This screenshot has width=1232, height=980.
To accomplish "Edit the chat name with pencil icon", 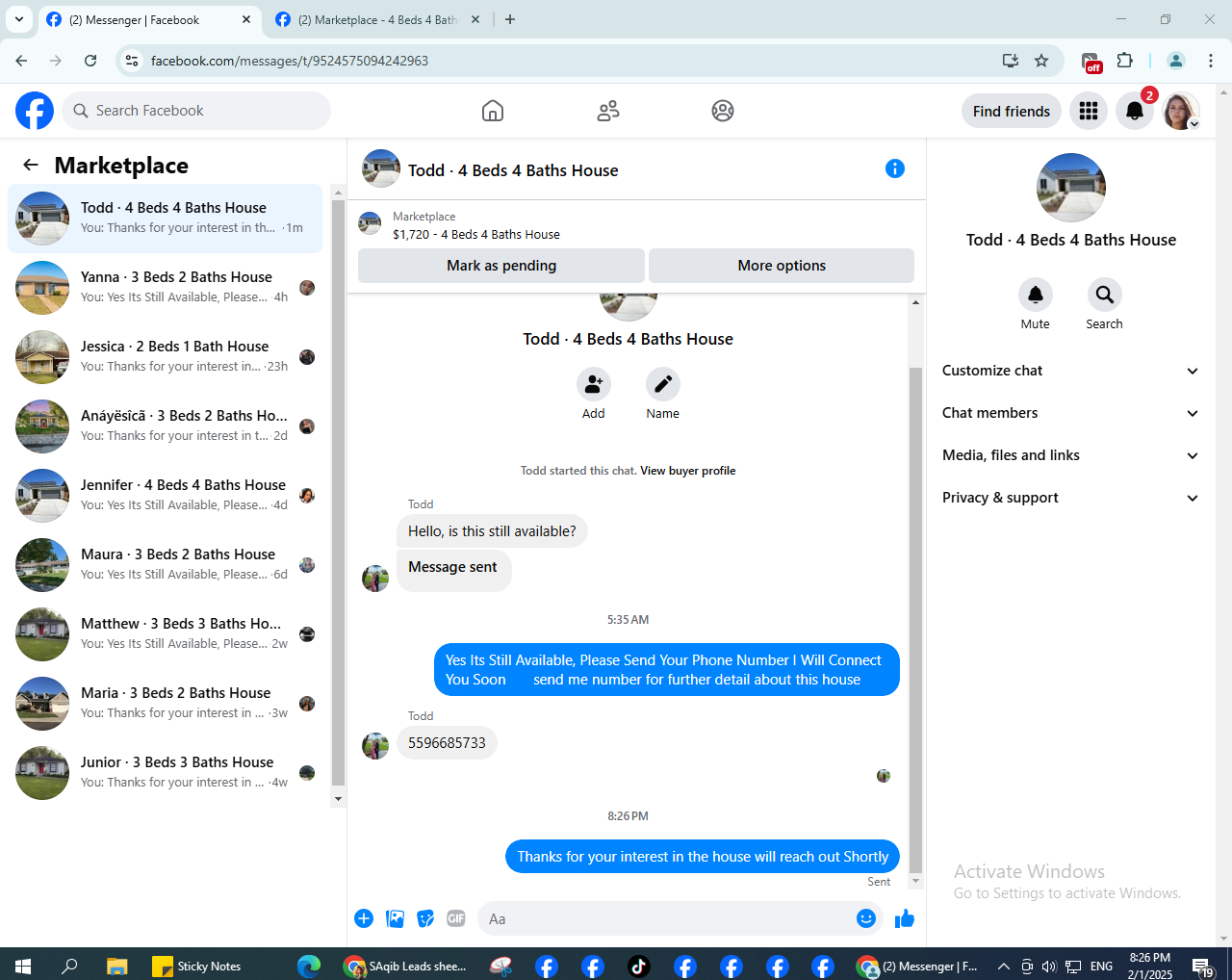I will [x=663, y=384].
